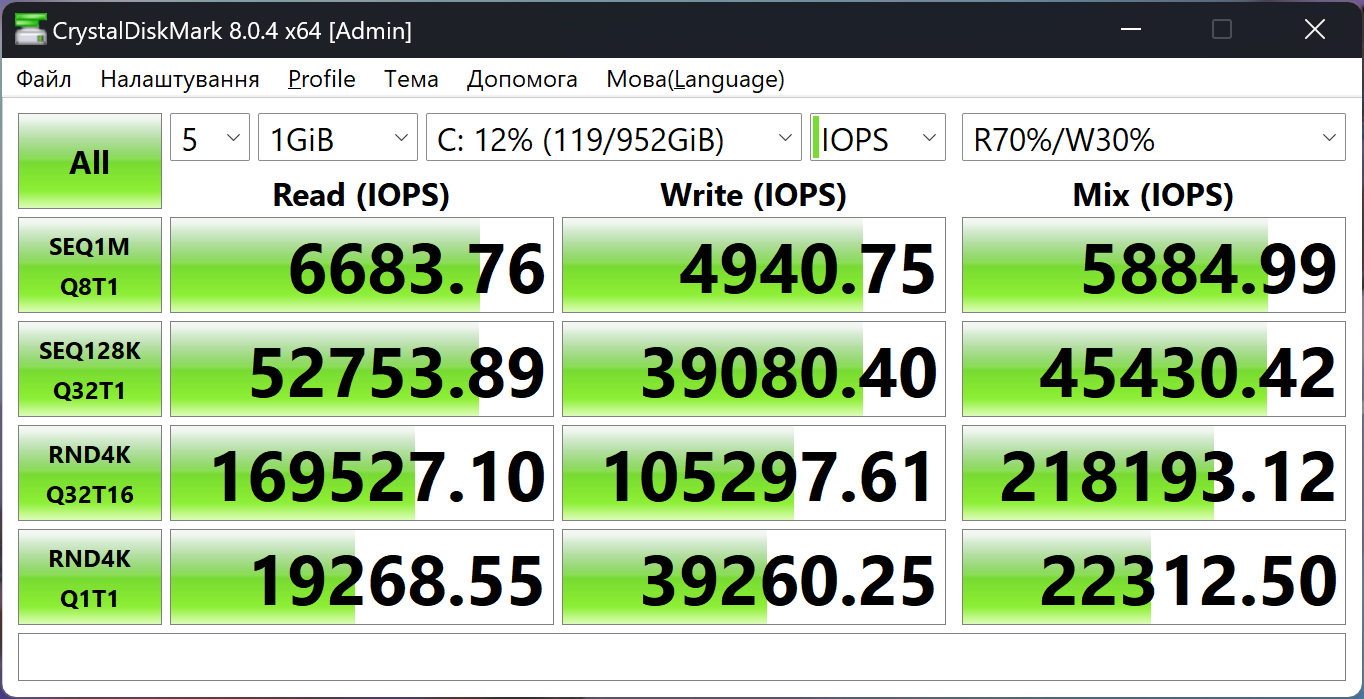Open the Мова(Language) menu
The height and width of the screenshot is (699, 1364).
click(695, 79)
